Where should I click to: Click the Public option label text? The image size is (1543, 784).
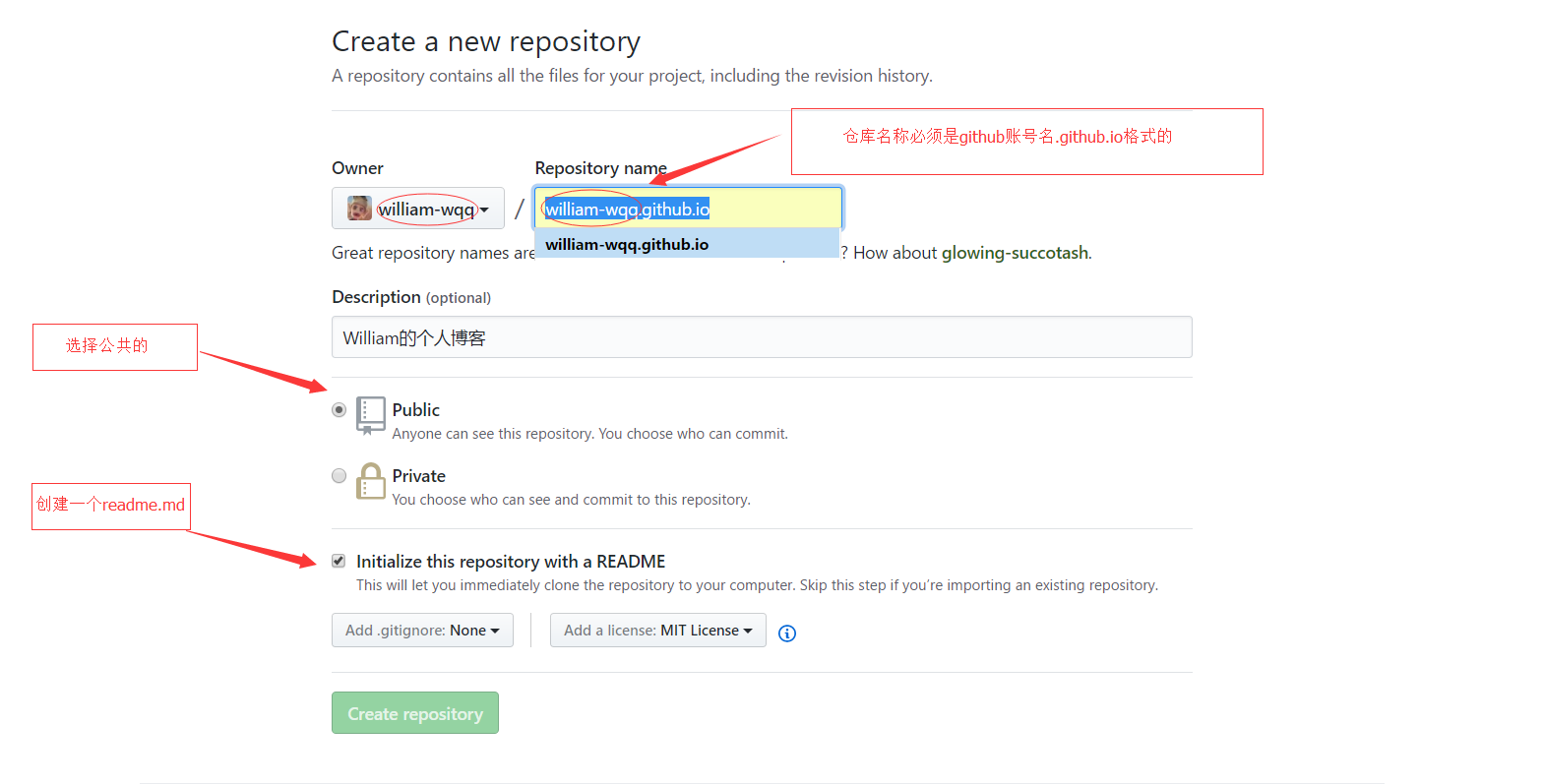pyautogui.click(x=415, y=410)
